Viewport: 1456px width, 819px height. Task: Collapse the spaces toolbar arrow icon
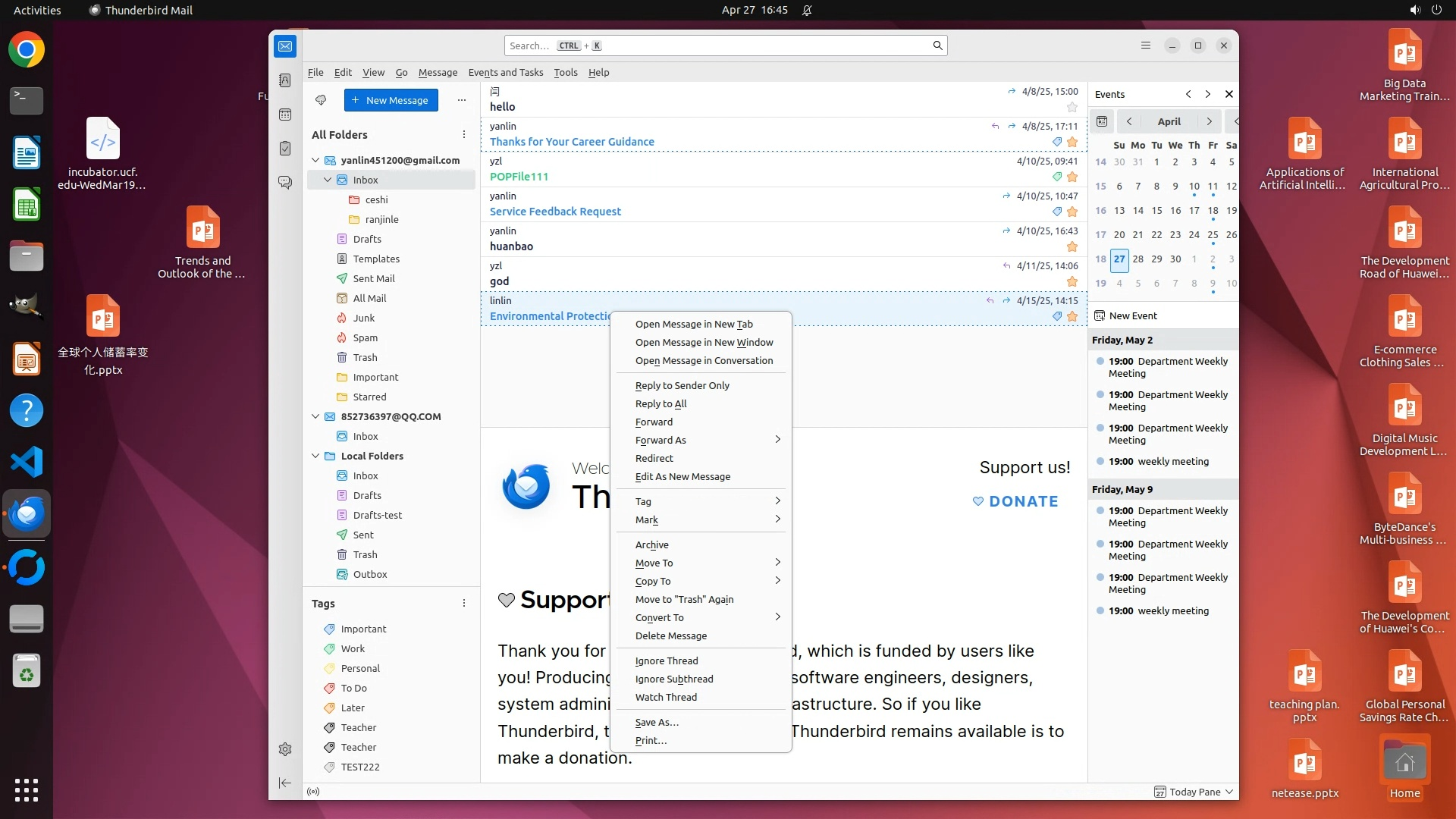(x=285, y=783)
